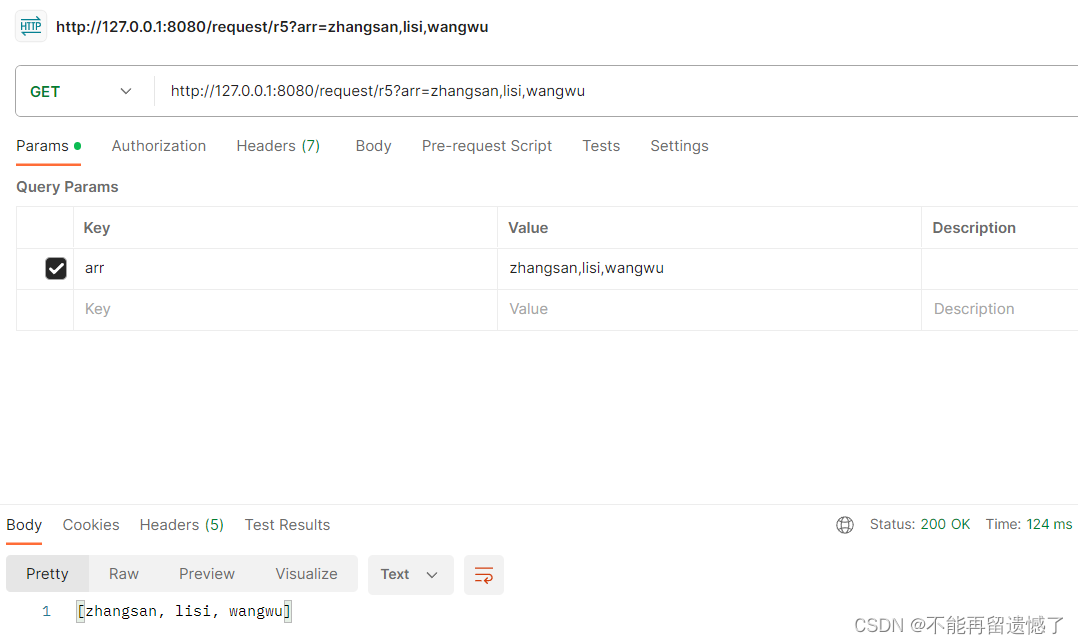Screen dimensions: 1078x644
Task: Click the Time 124 ms text
Action: tap(1028, 524)
